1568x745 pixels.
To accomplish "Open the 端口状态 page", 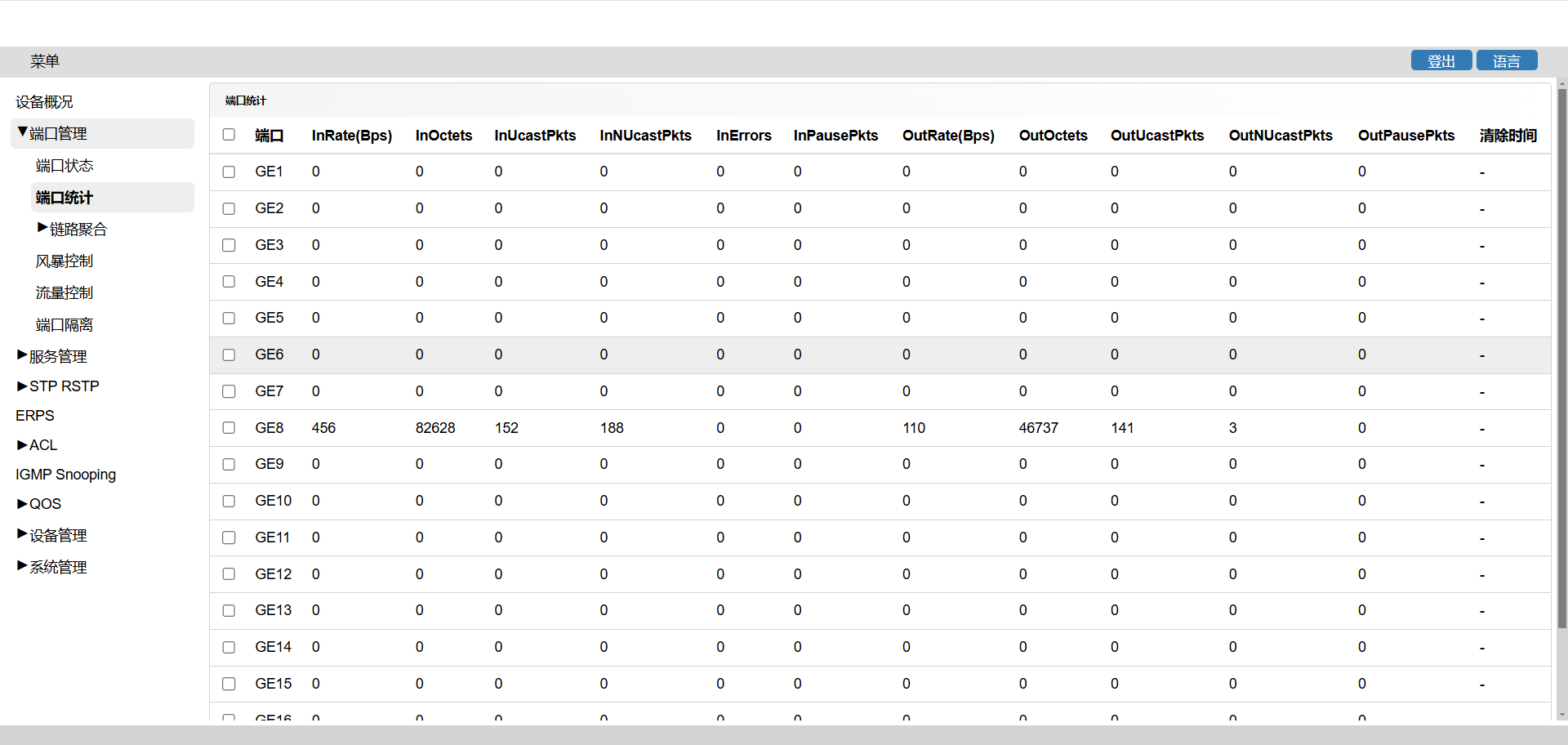I will click(65, 166).
